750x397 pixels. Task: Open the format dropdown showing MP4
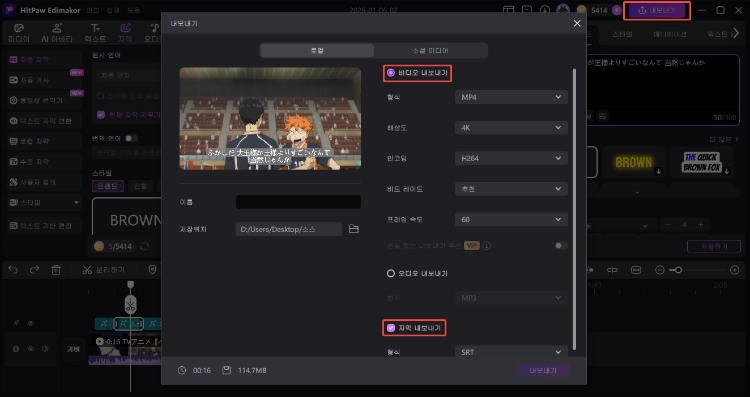coord(511,97)
